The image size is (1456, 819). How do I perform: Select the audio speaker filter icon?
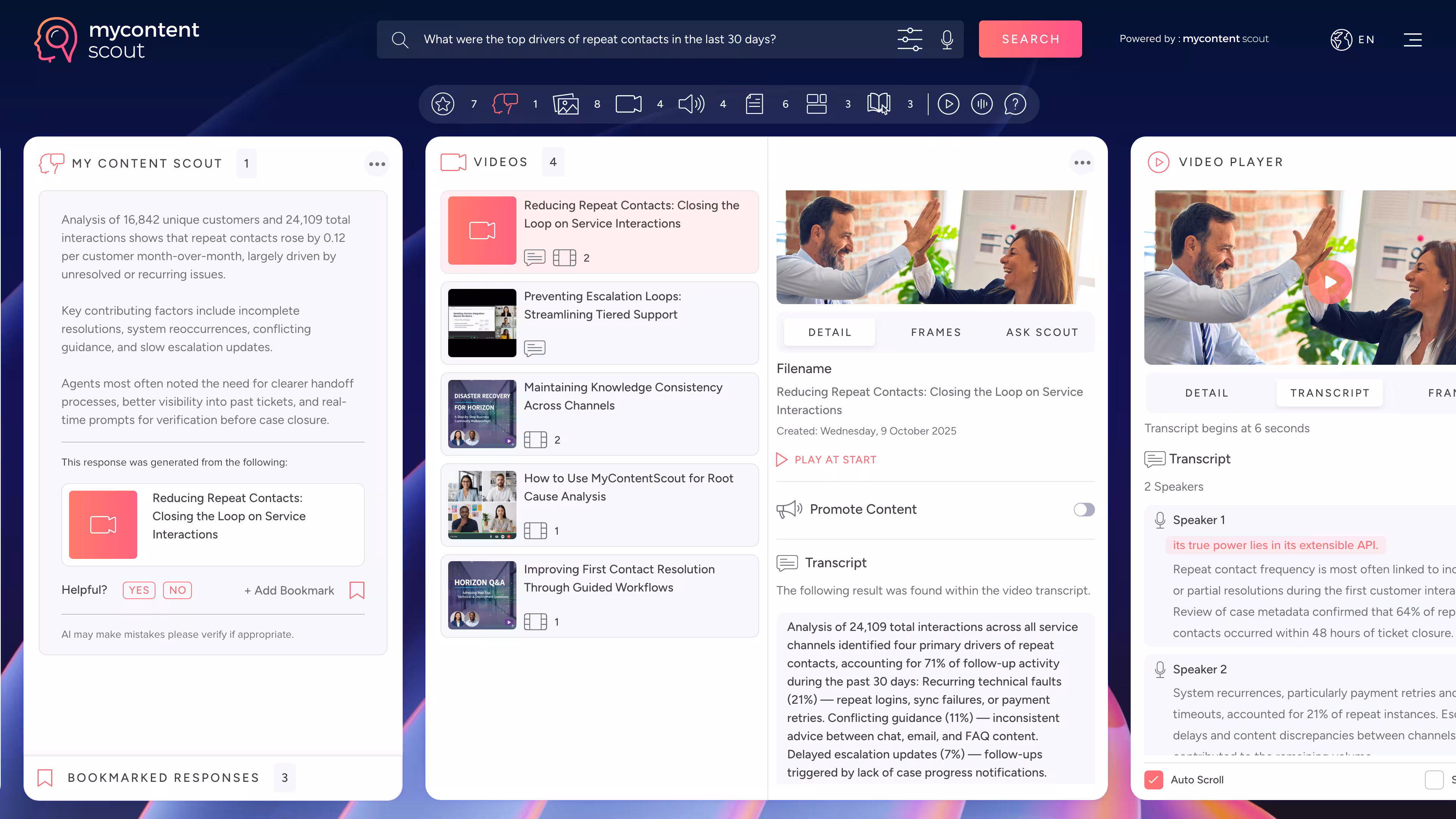click(691, 104)
